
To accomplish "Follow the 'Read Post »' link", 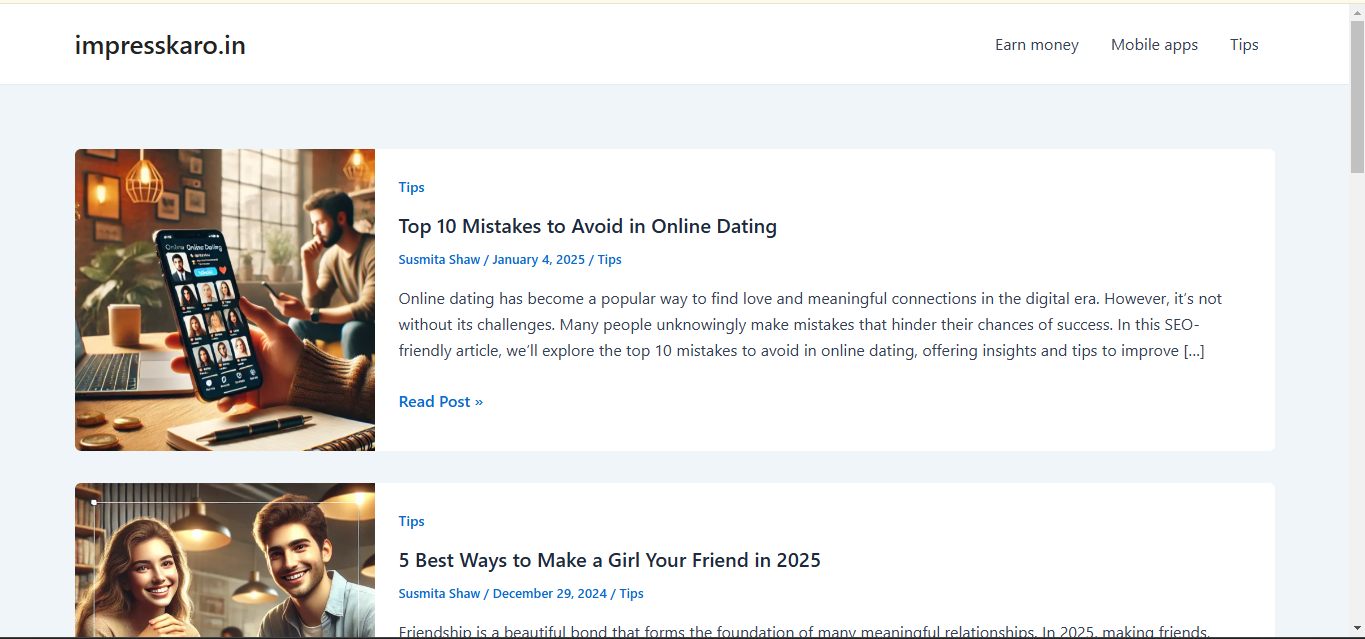I will (441, 401).
